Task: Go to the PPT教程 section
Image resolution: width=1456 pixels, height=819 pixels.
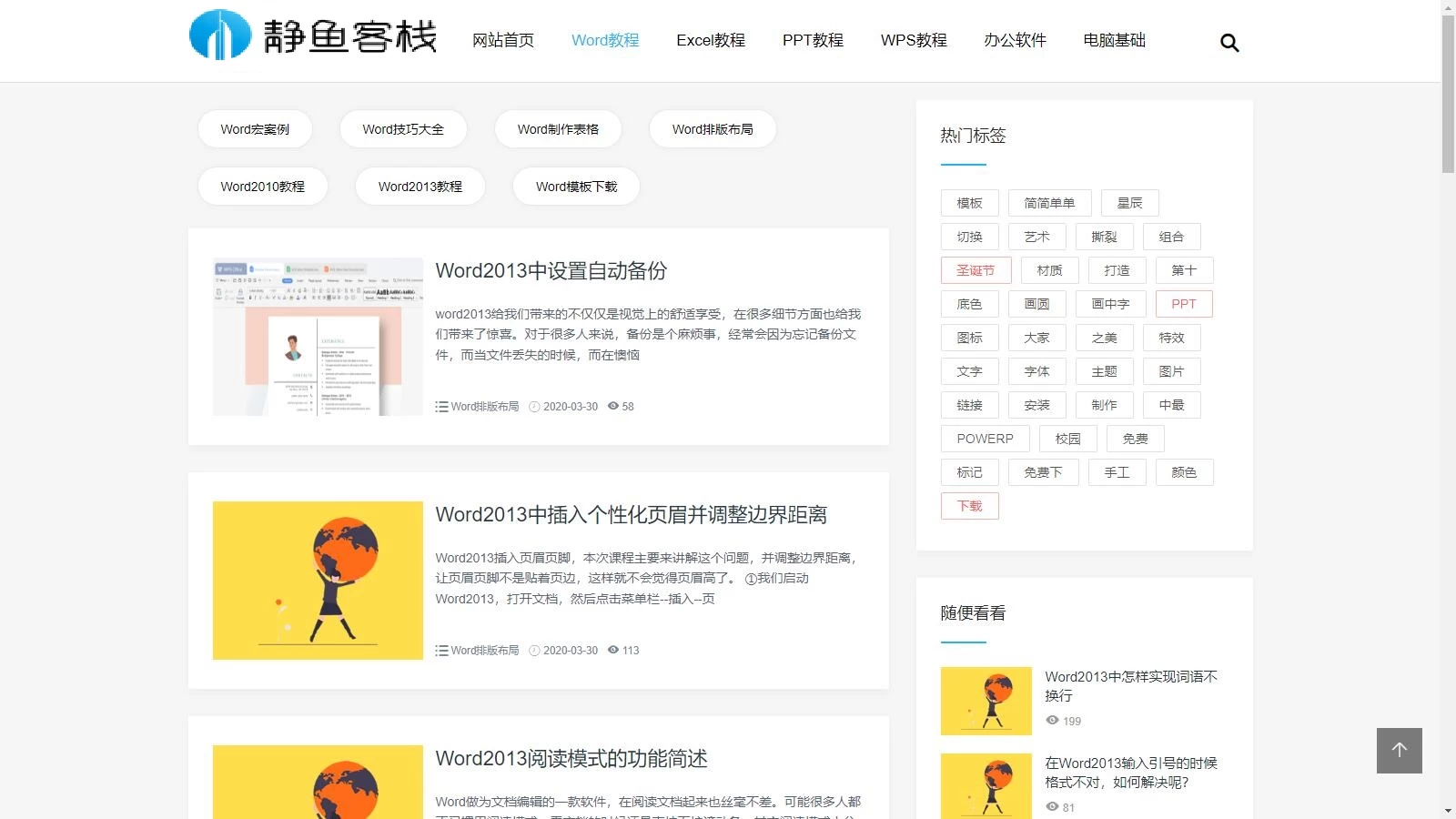Action: point(812,40)
